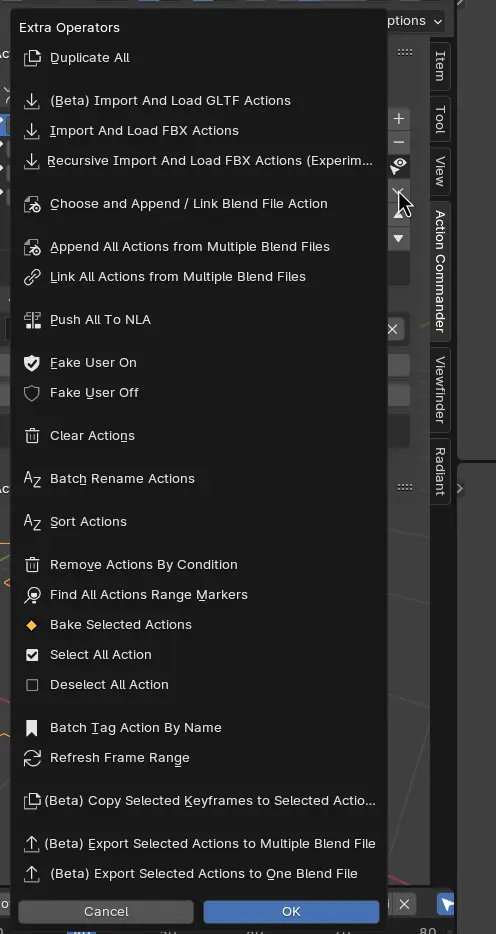496x934 pixels.
Task: Click the Deselect All Action empty box
Action: (32, 685)
